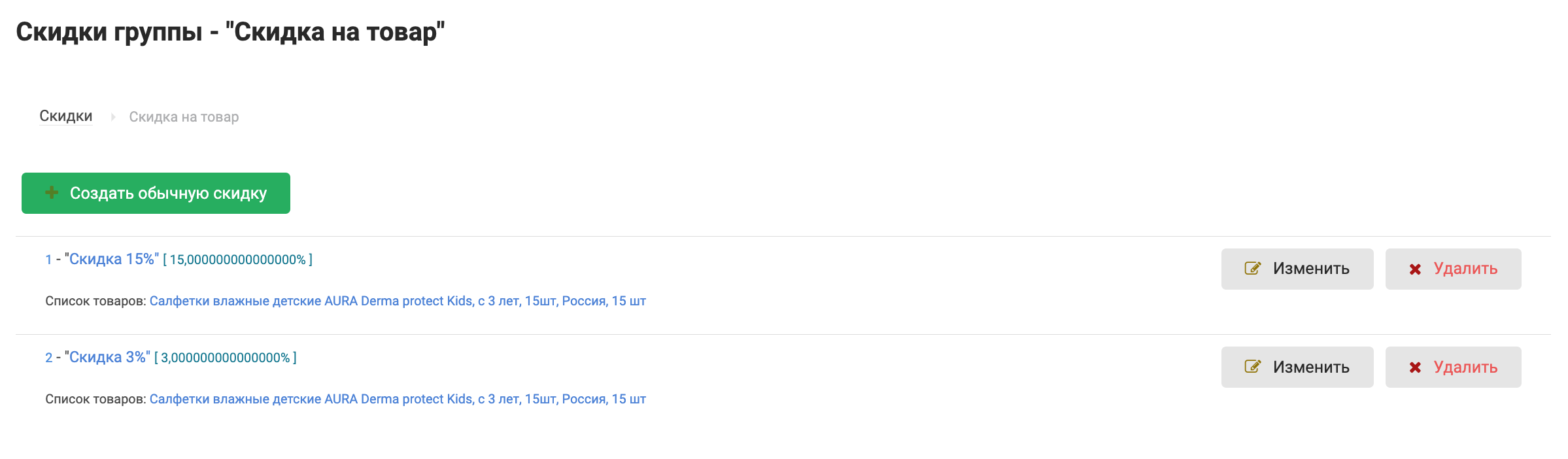Click the number 1 link of the first discount

tap(48, 260)
